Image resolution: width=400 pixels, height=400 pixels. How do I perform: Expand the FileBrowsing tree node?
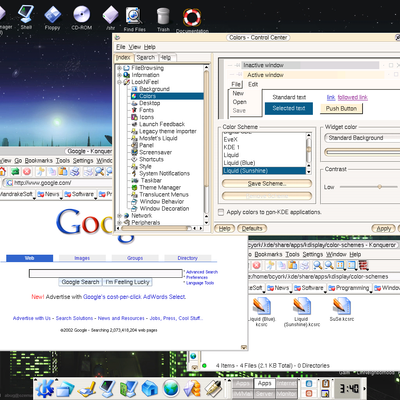(x=119, y=68)
